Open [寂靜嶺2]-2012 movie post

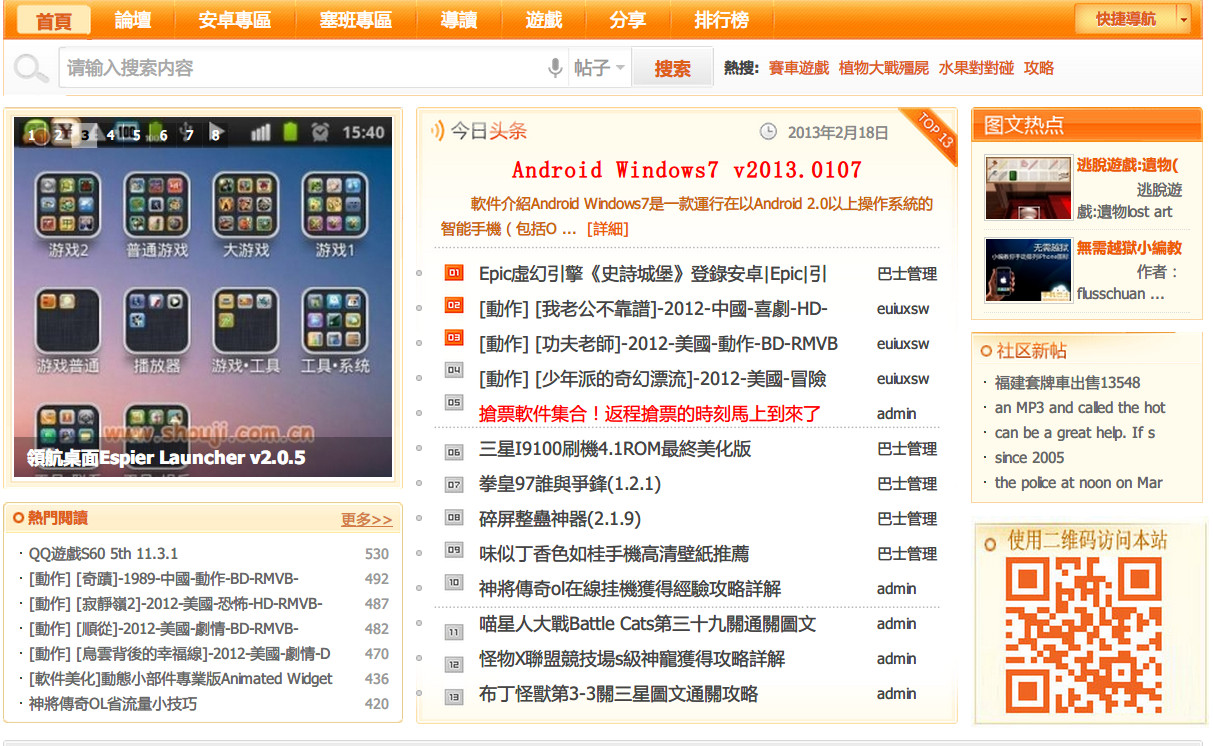175,604
